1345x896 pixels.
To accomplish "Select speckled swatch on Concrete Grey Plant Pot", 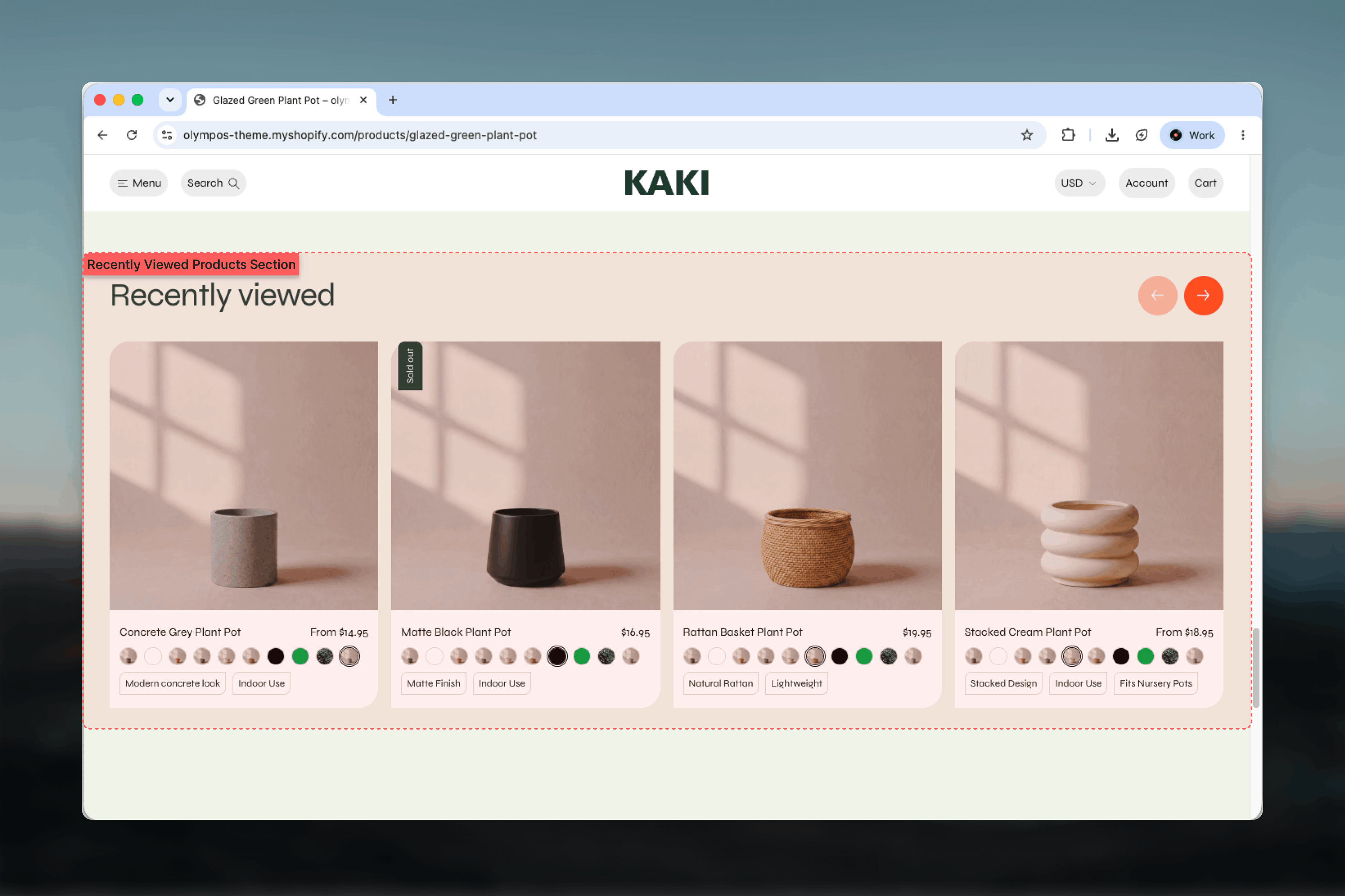I will tap(325, 656).
